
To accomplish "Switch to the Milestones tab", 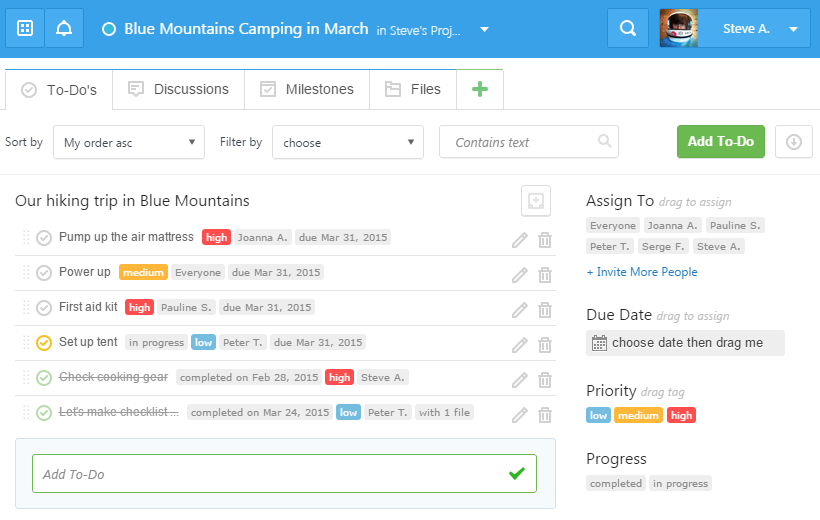I will click(307, 89).
